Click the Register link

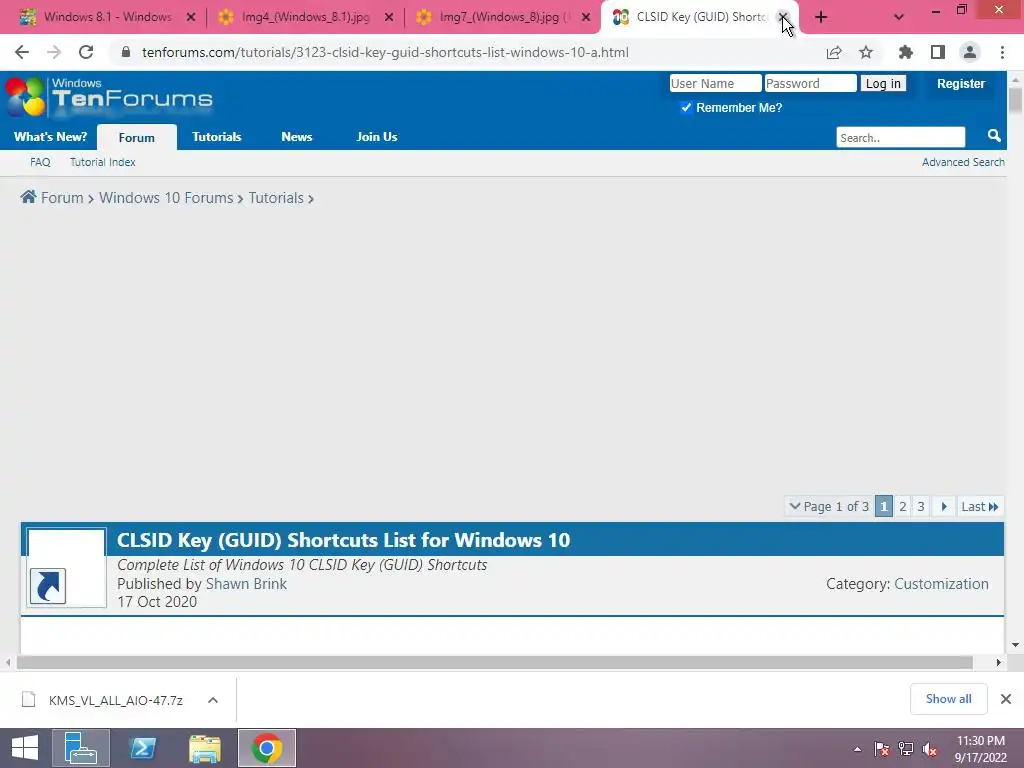[x=961, y=83]
